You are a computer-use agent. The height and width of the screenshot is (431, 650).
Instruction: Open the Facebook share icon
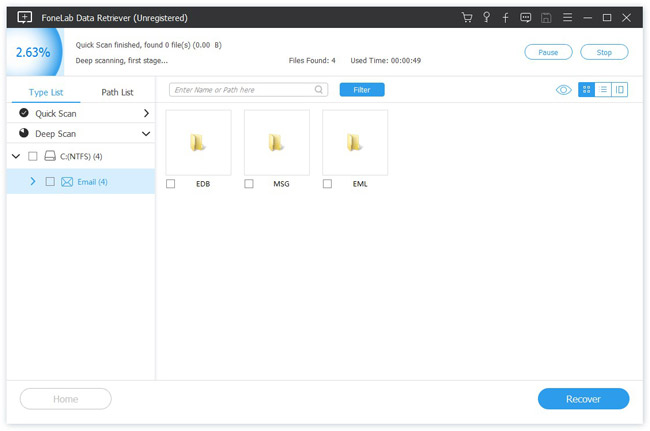pos(505,17)
